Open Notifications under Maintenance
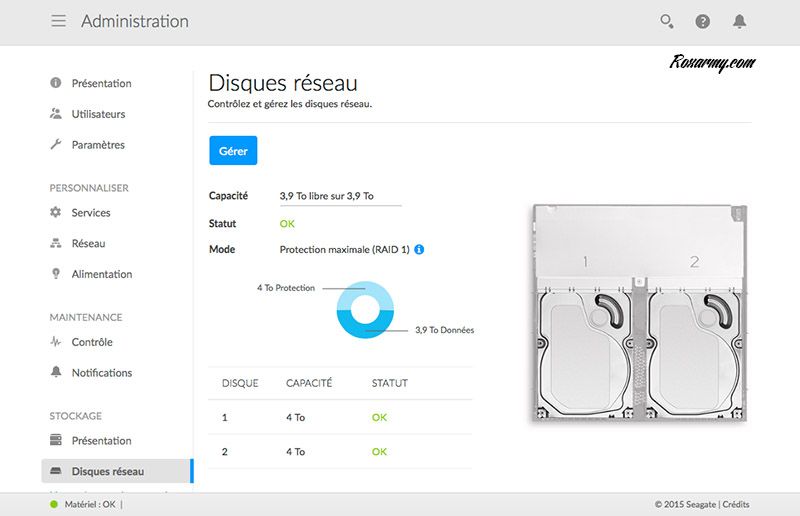The height and width of the screenshot is (516, 800). [101, 373]
